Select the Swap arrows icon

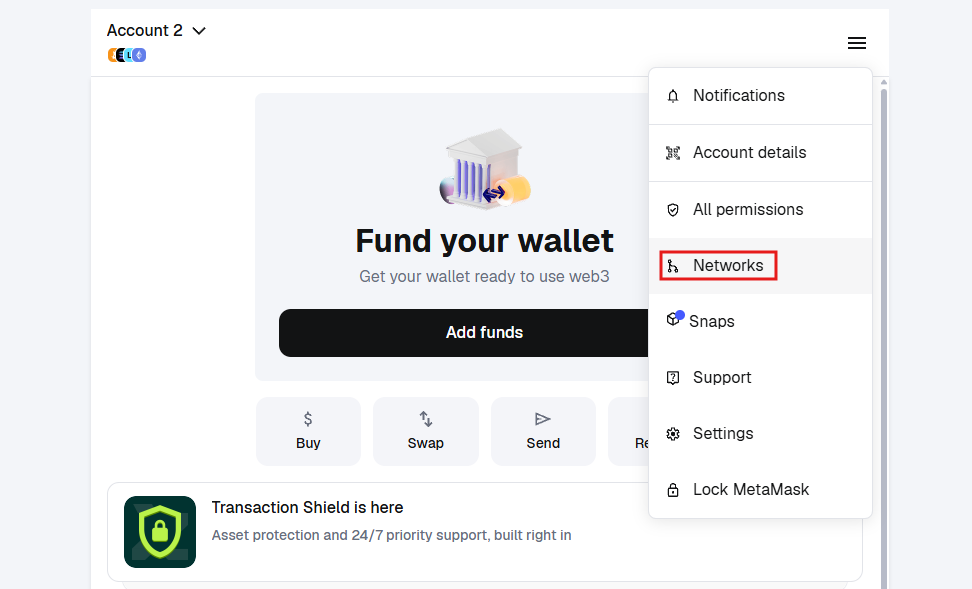[x=426, y=418]
